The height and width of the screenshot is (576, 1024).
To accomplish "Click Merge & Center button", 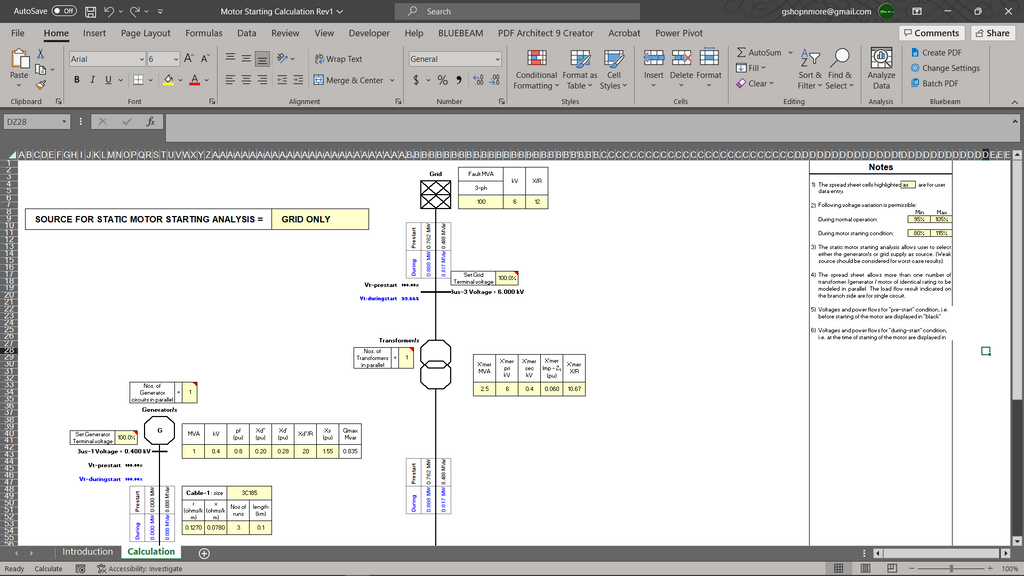I will (349, 80).
